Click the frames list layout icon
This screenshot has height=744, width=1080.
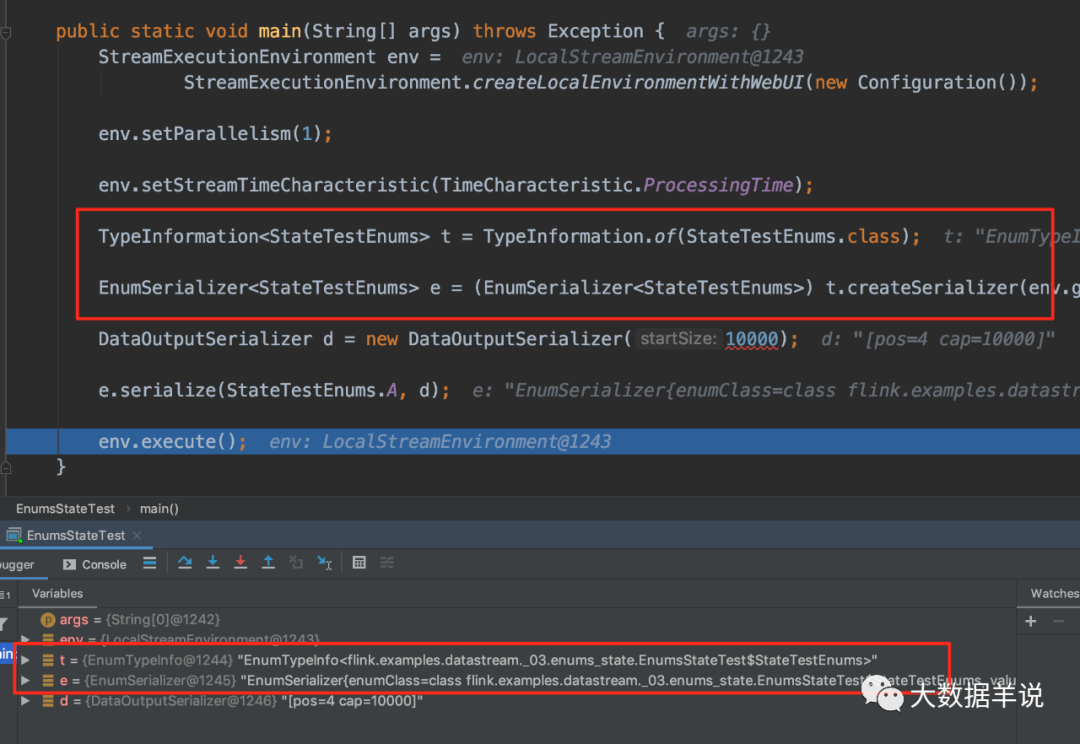point(6,595)
